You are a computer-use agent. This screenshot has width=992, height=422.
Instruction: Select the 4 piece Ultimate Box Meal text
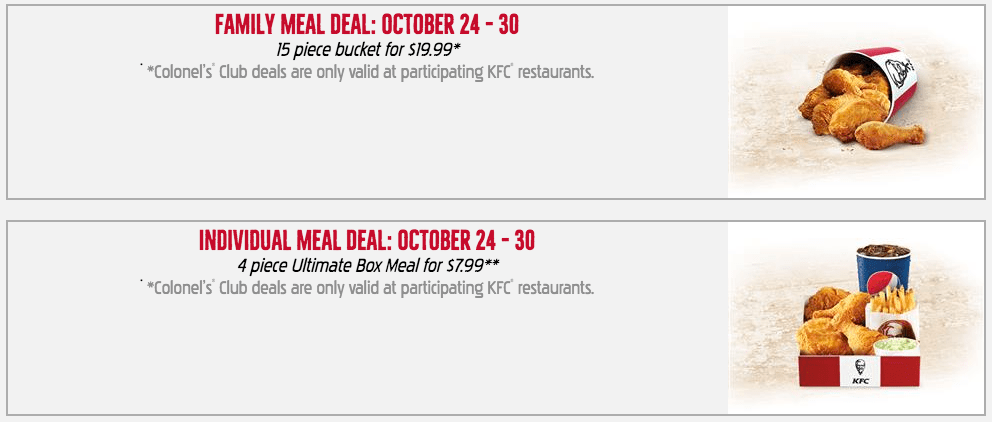point(368,264)
